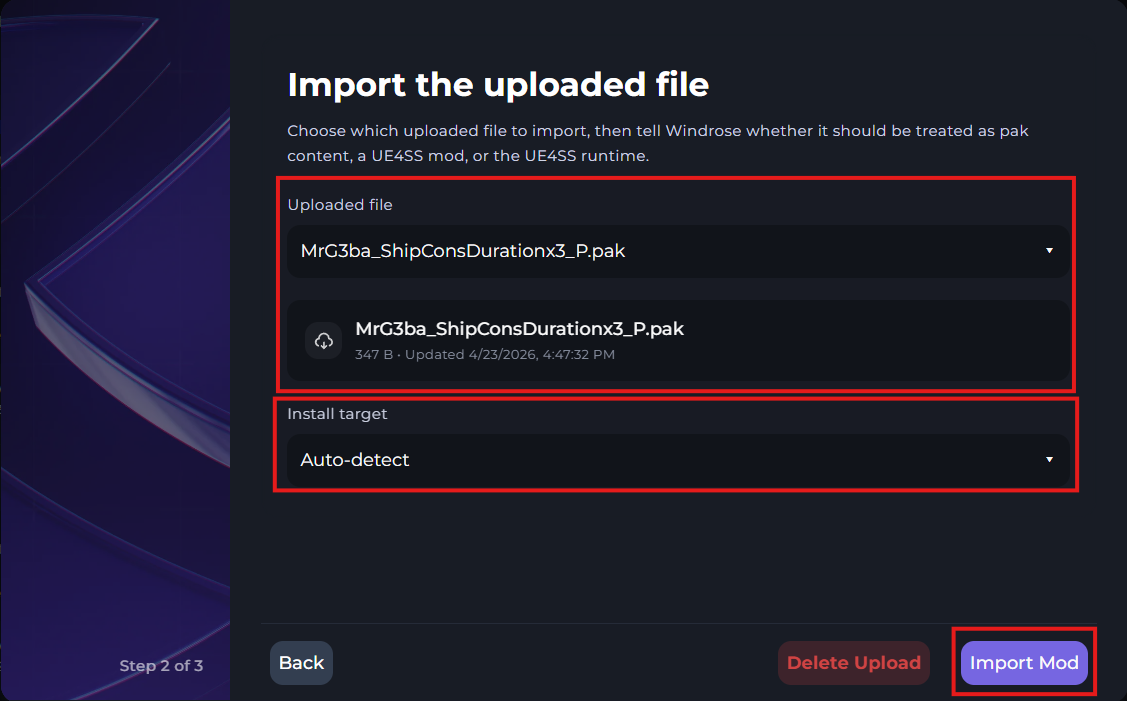1127x701 pixels.
Task: Click the Install target dropdown arrow
Action: pos(1049,460)
